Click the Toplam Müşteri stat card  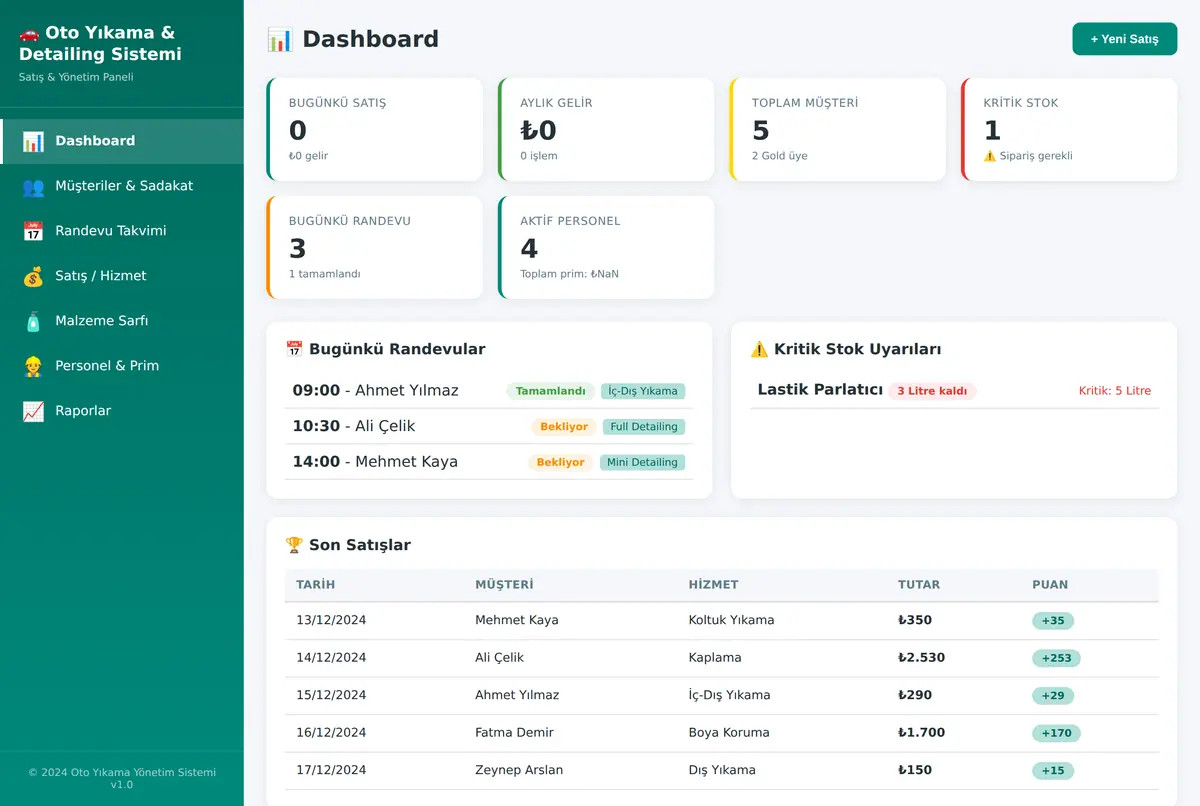(x=838, y=129)
